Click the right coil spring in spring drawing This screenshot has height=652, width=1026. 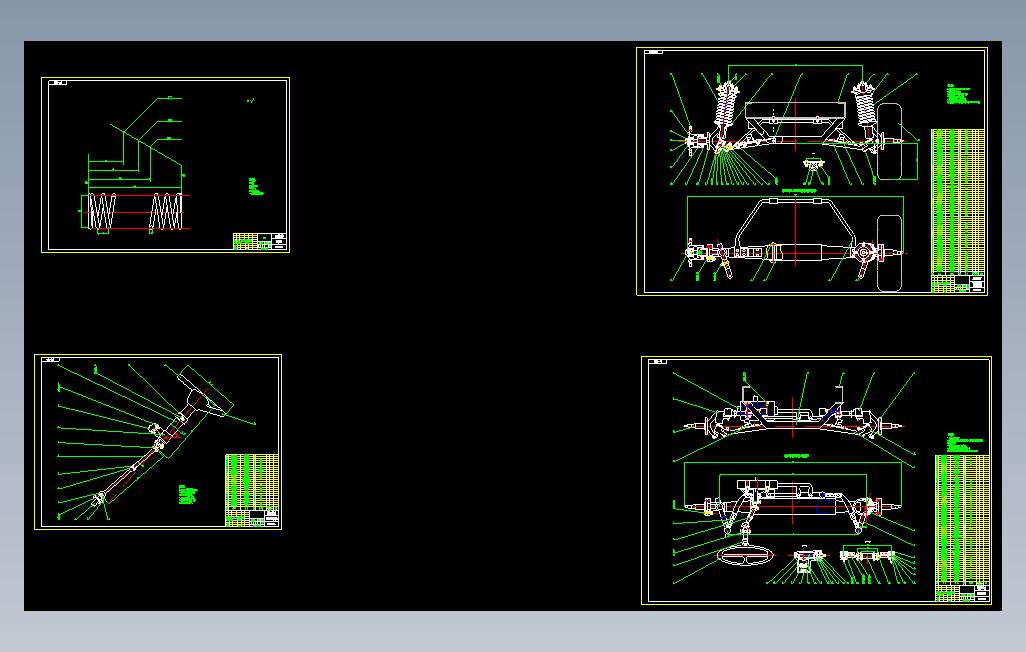166,211
